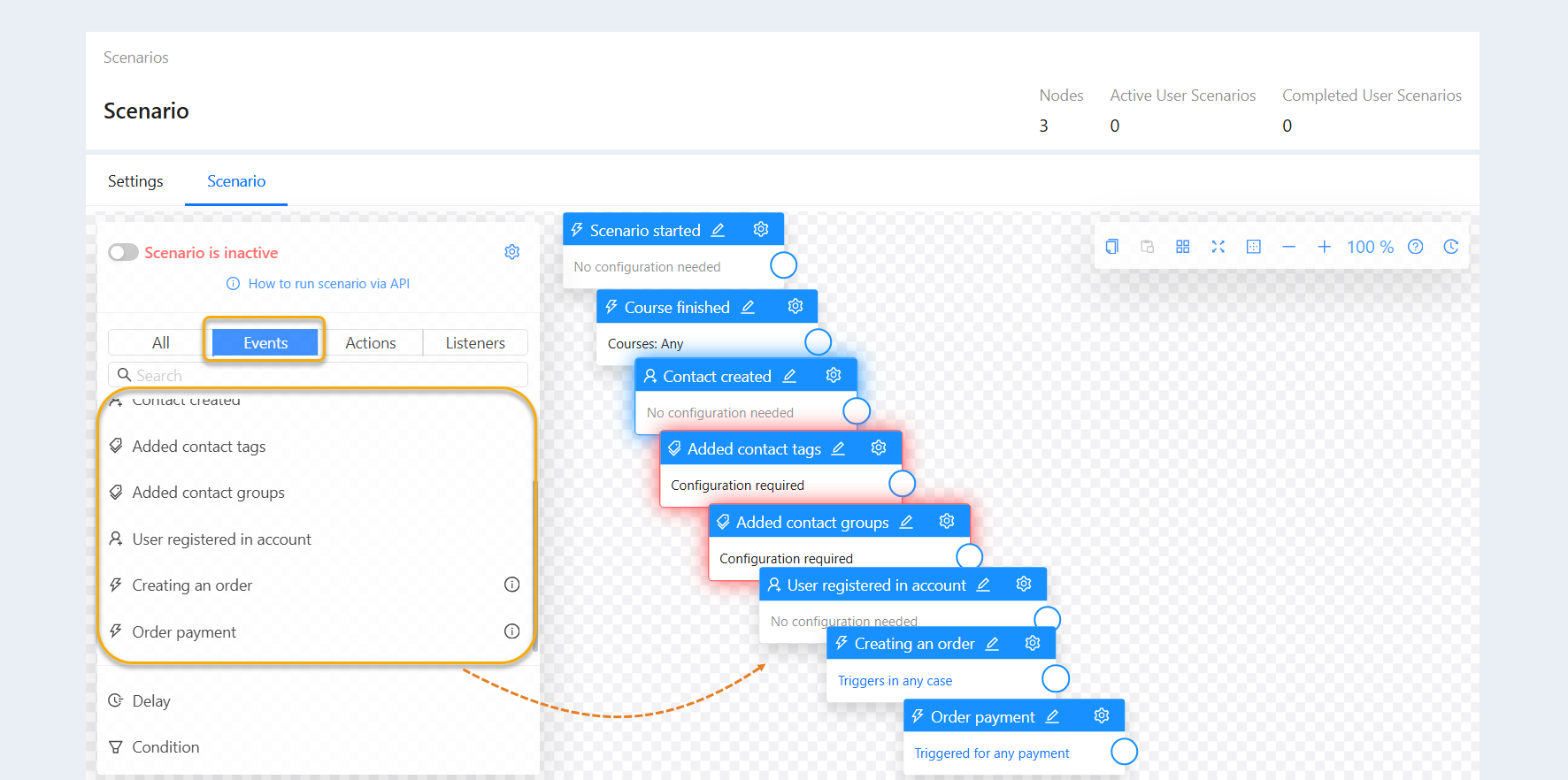Click Configuration required under Added contact tags

(x=737, y=486)
